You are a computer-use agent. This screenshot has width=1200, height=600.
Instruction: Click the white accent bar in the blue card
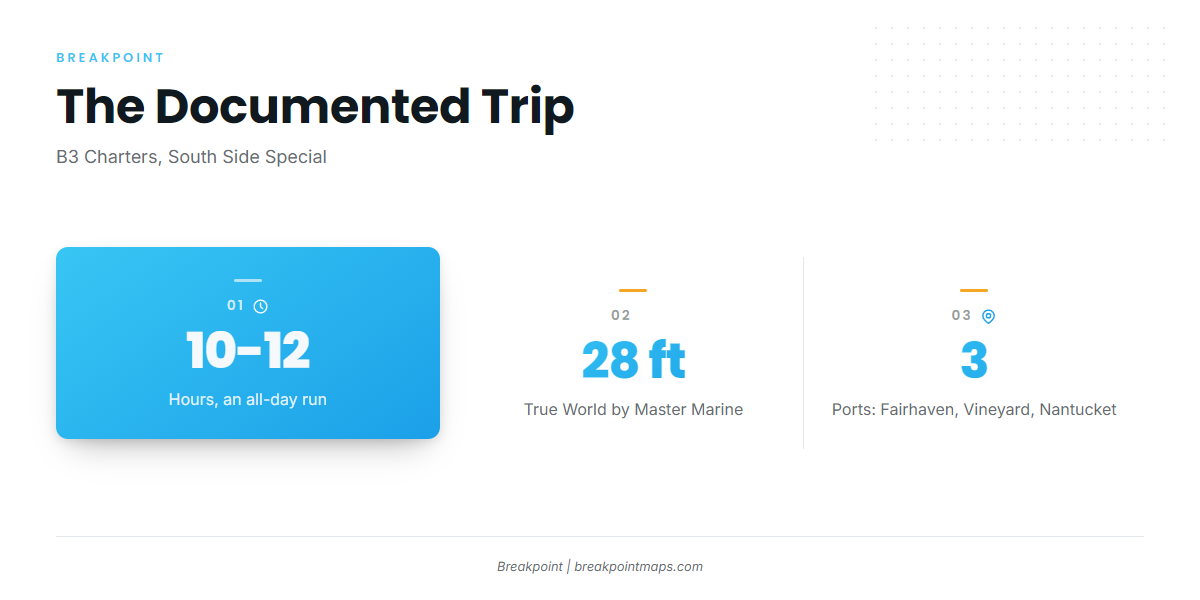pos(248,280)
